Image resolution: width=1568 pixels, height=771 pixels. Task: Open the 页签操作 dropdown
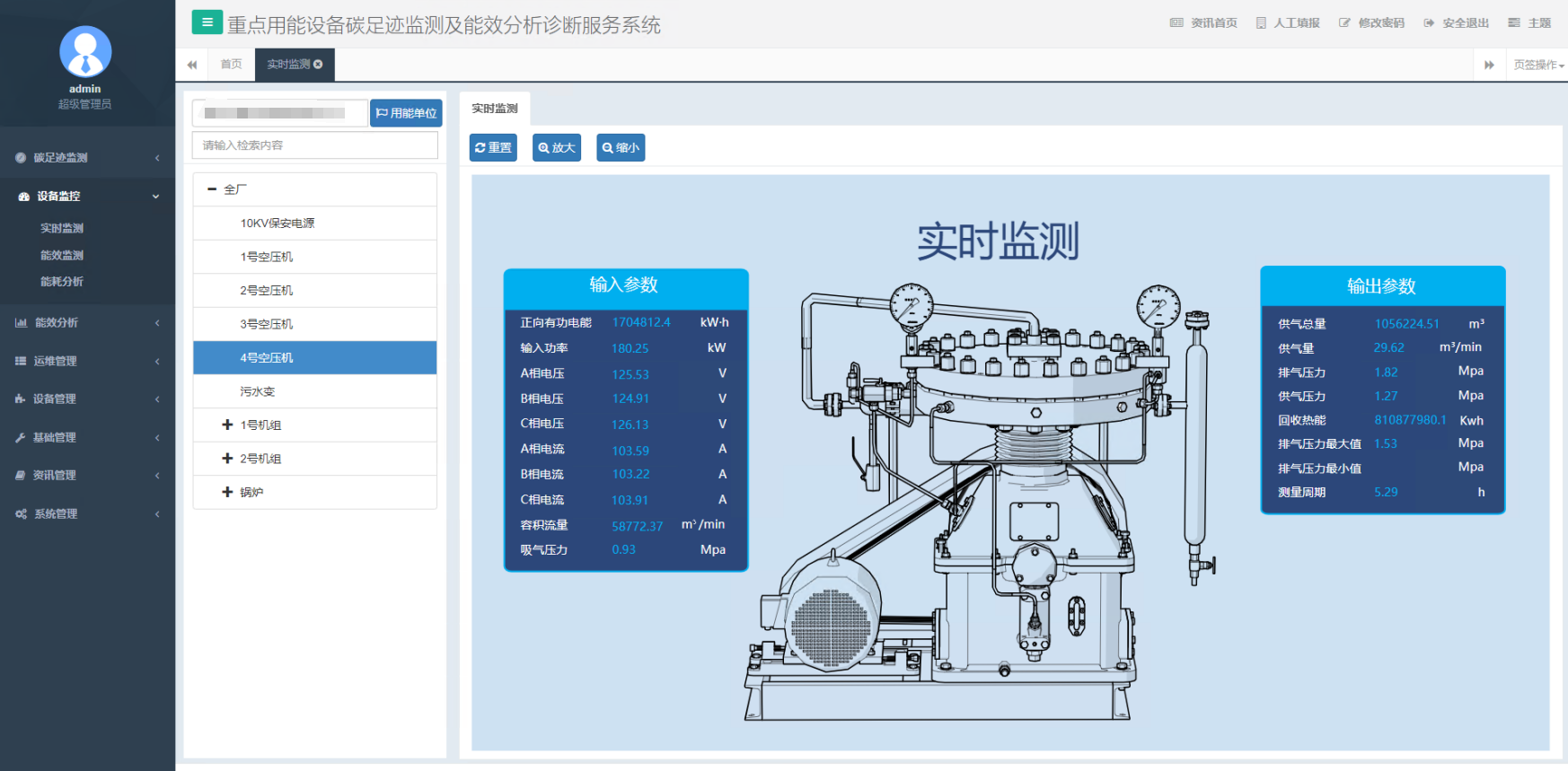tap(1538, 65)
